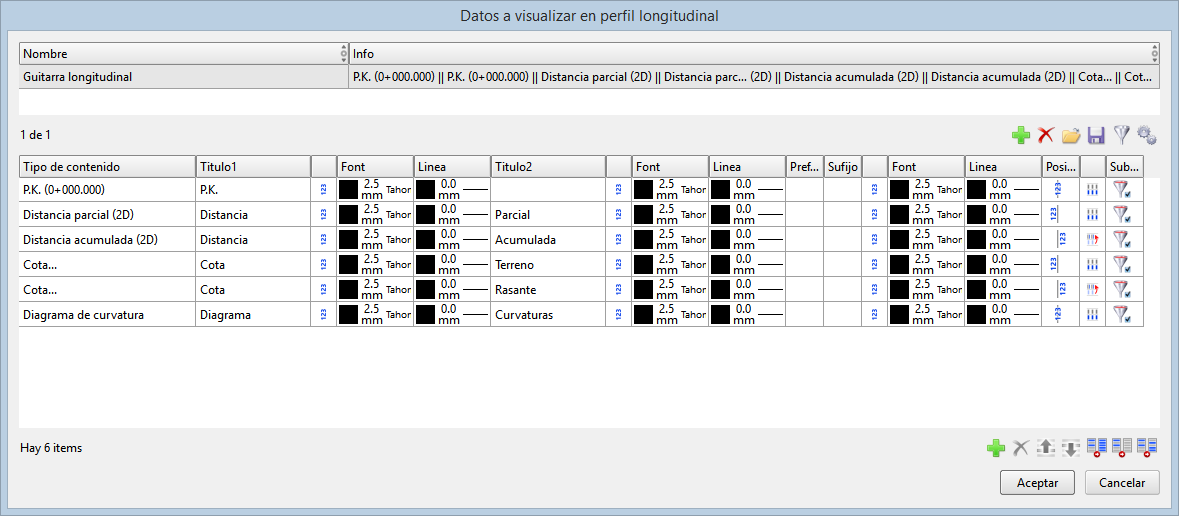Click the 'Pref...' column header
The width and height of the screenshot is (1179, 516).
[804, 166]
